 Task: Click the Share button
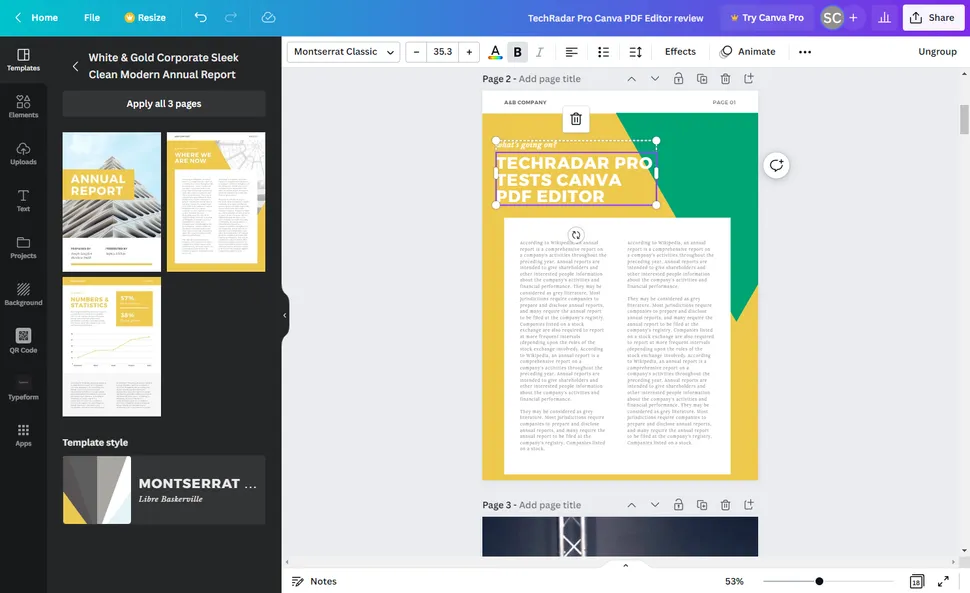931,18
